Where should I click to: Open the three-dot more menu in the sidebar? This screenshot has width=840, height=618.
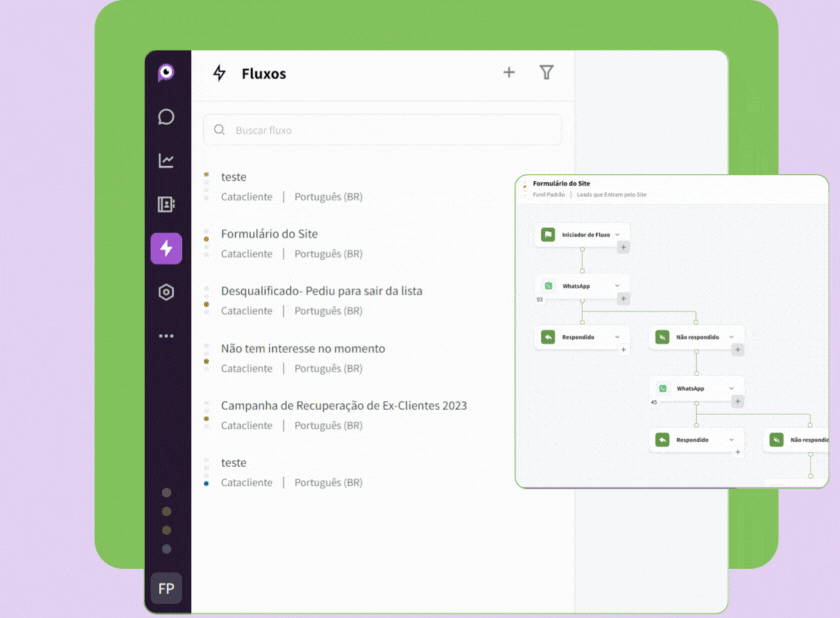[x=166, y=336]
